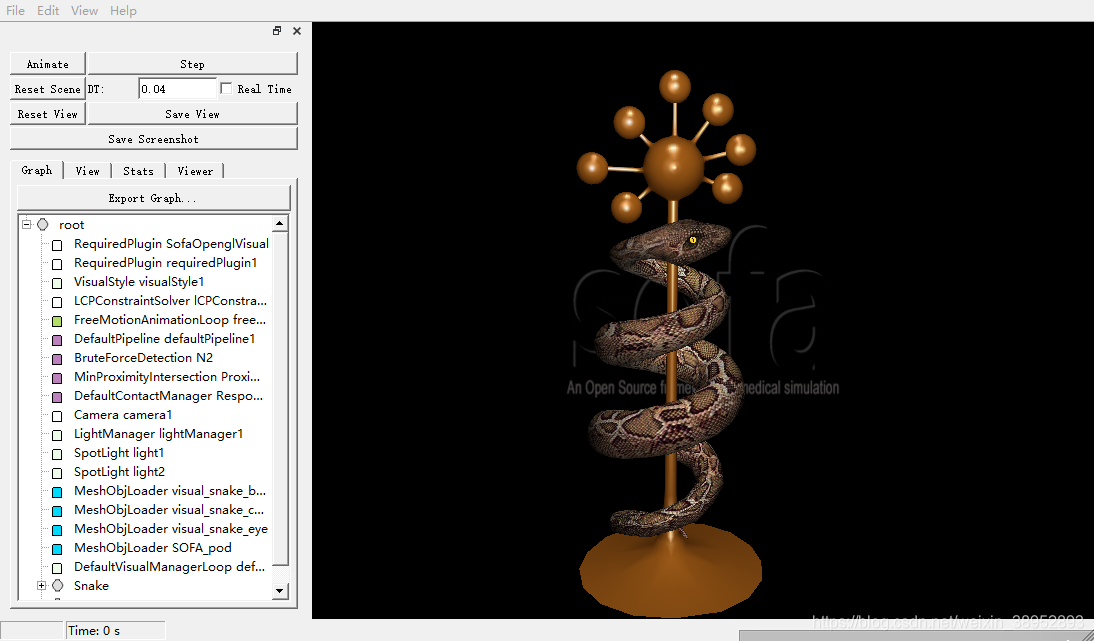
Task: Select MeshObjLoader SOFA_pod row text
Action: tap(153, 548)
